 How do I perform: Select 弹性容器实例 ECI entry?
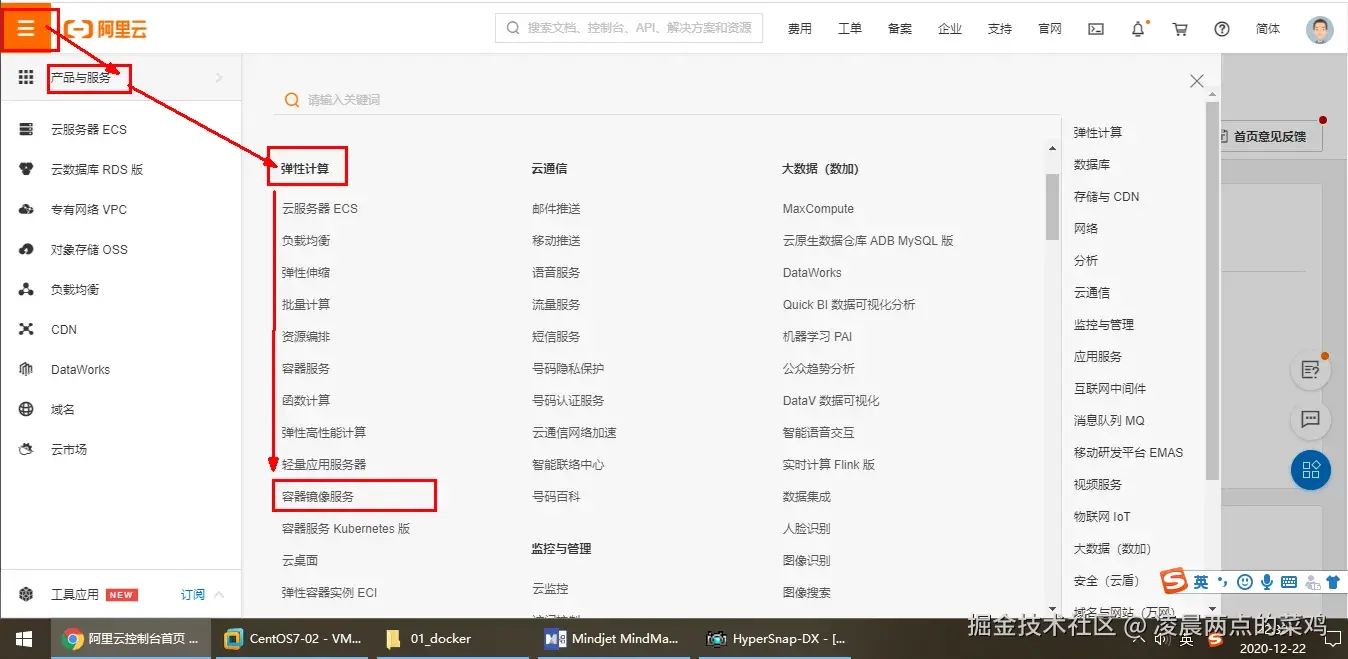[x=329, y=592]
